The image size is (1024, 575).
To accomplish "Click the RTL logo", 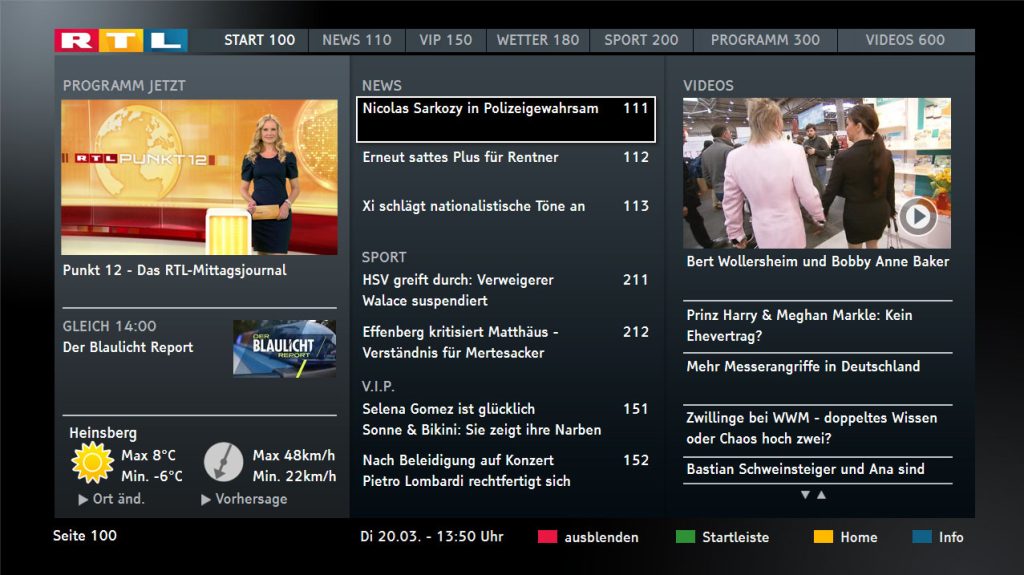I will pos(121,40).
